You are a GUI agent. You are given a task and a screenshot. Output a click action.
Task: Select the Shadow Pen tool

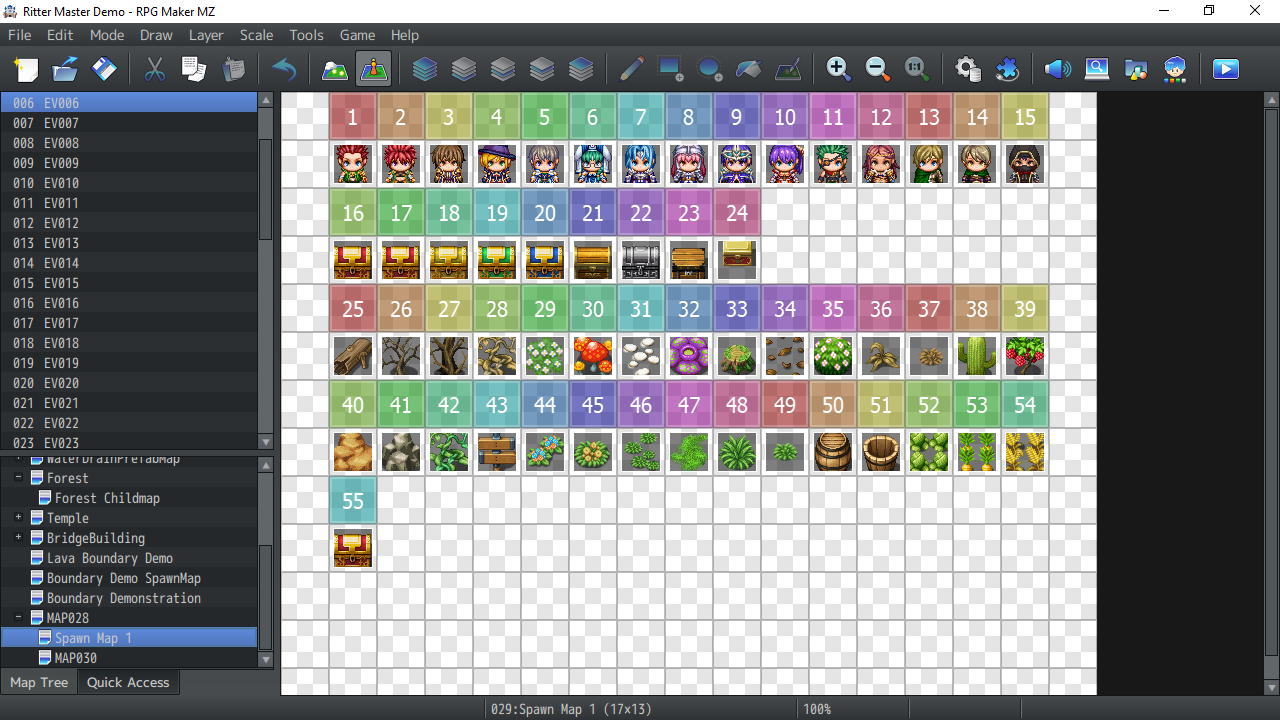click(788, 69)
